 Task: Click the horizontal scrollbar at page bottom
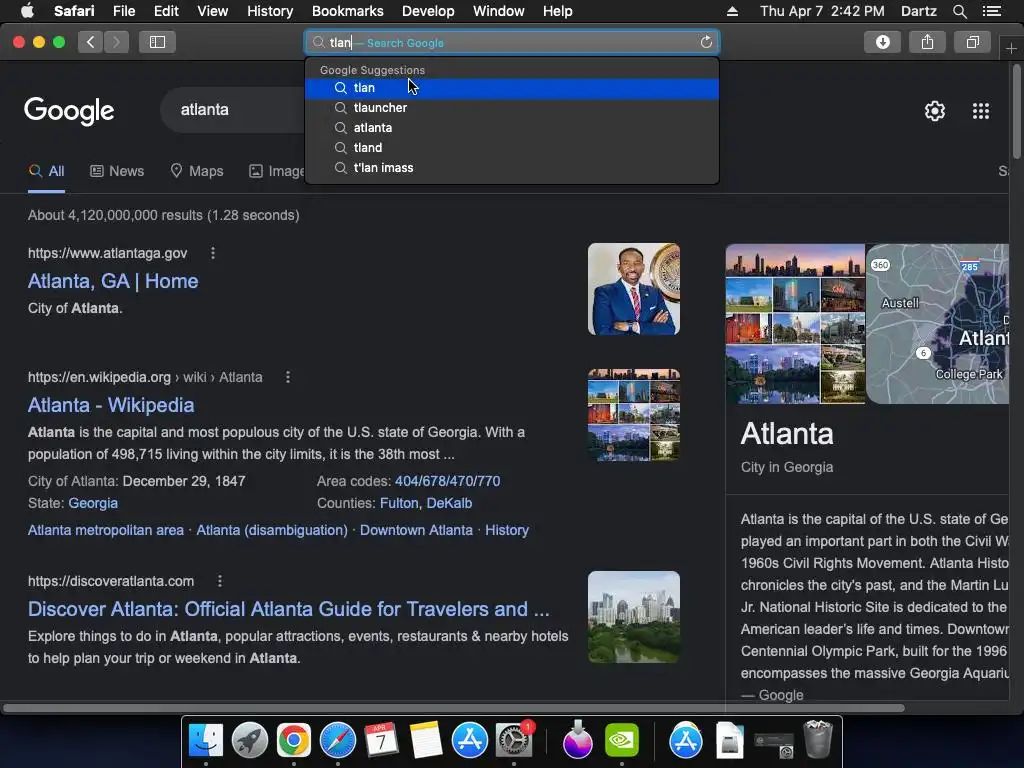pos(454,708)
